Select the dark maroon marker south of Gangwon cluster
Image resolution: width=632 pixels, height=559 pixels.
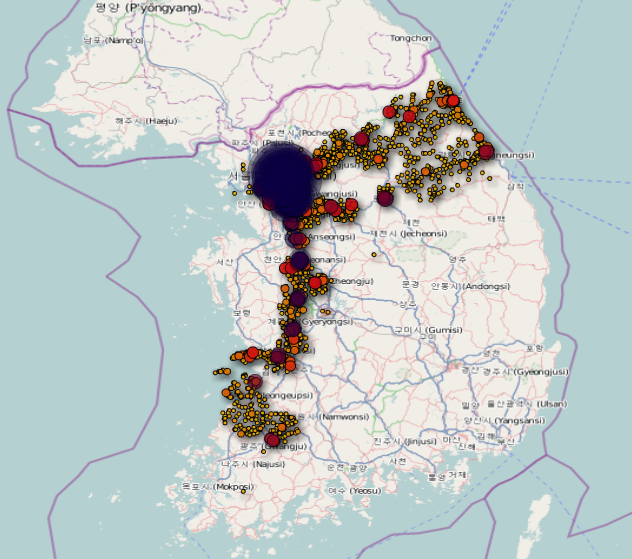click(x=385, y=198)
